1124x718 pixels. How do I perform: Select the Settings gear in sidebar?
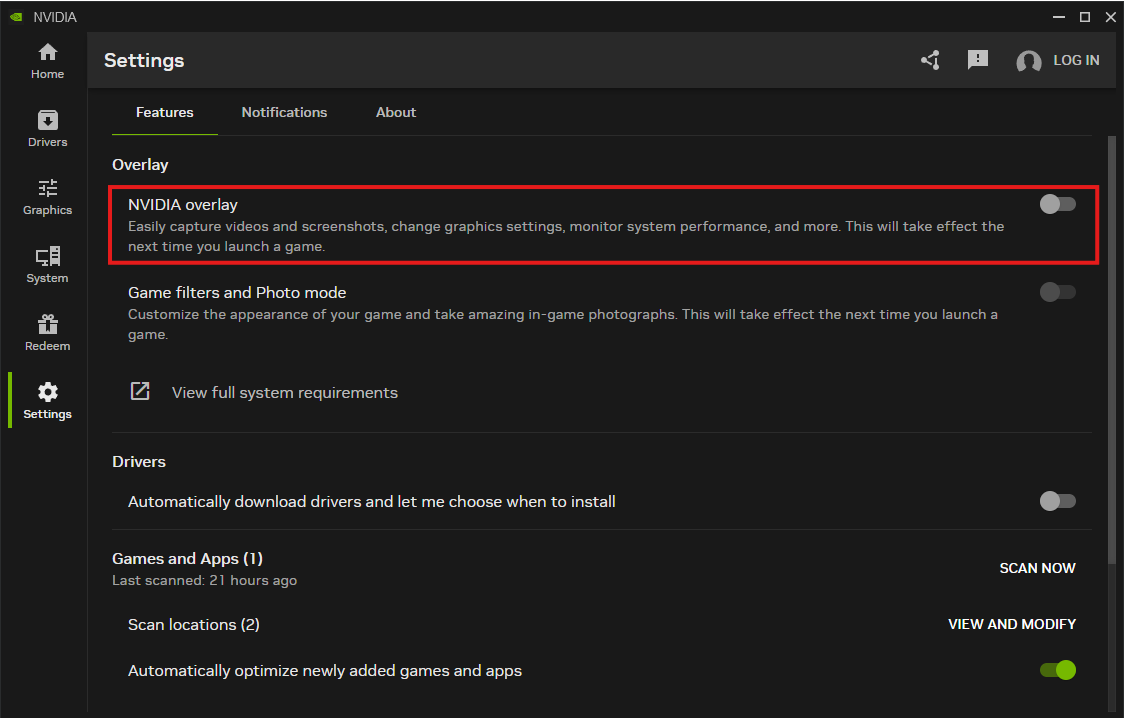point(47,401)
